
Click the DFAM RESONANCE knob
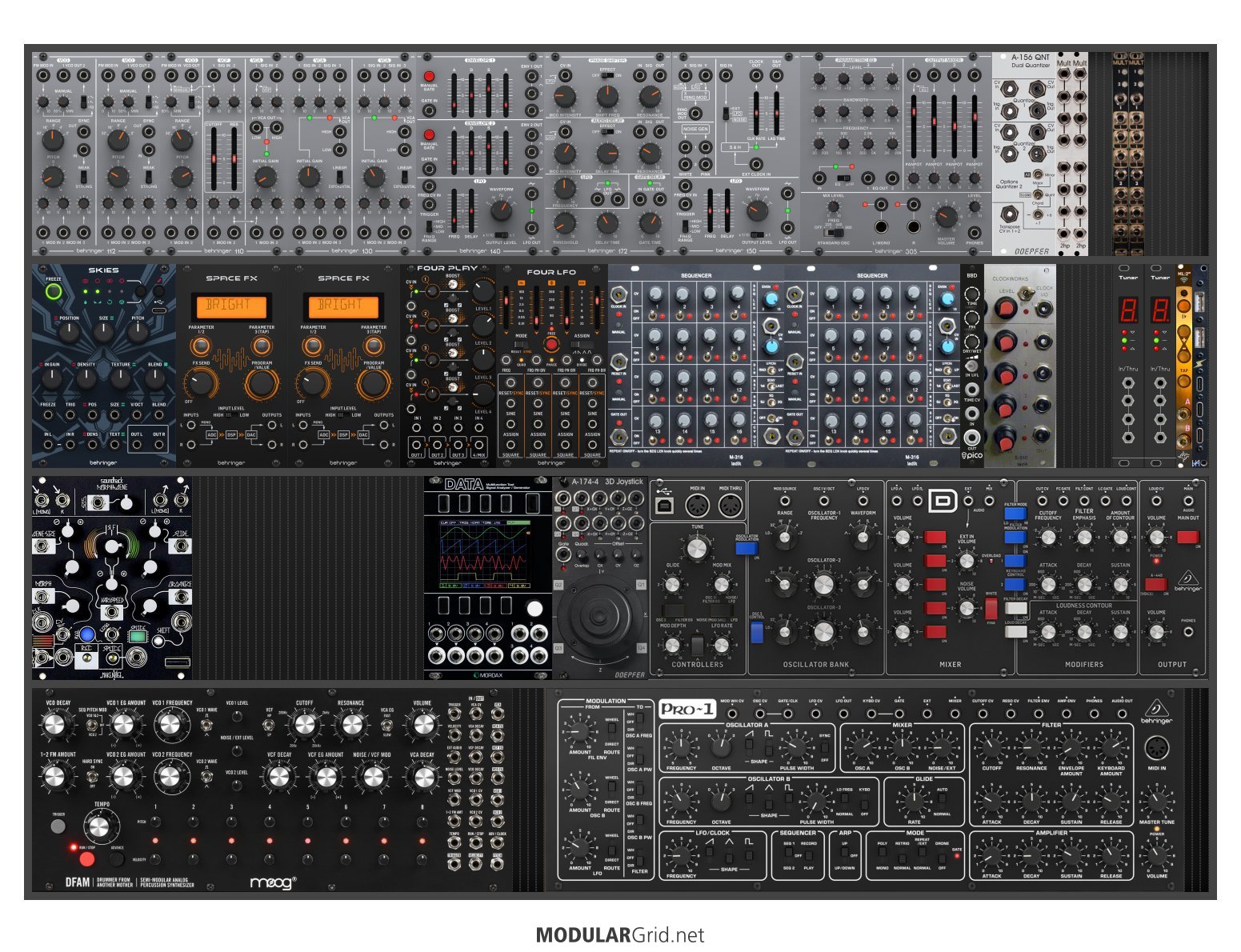click(x=352, y=724)
